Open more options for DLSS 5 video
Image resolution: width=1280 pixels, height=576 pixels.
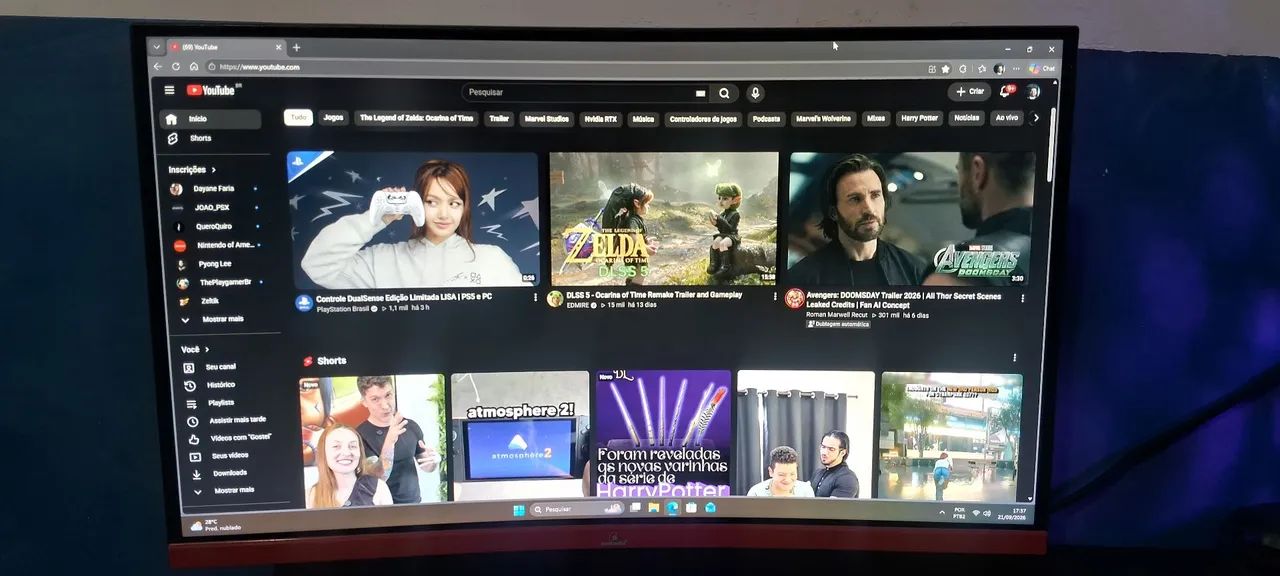[x=775, y=296]
